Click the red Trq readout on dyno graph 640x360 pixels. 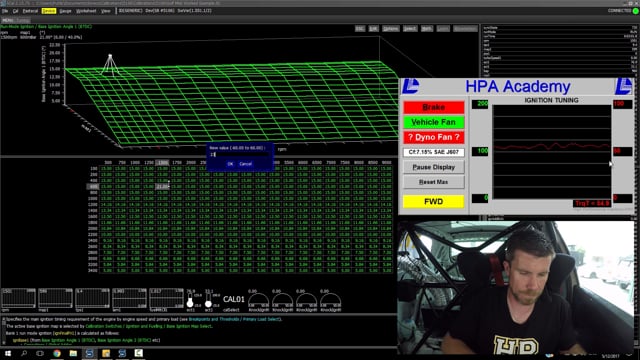pos(592,203)
